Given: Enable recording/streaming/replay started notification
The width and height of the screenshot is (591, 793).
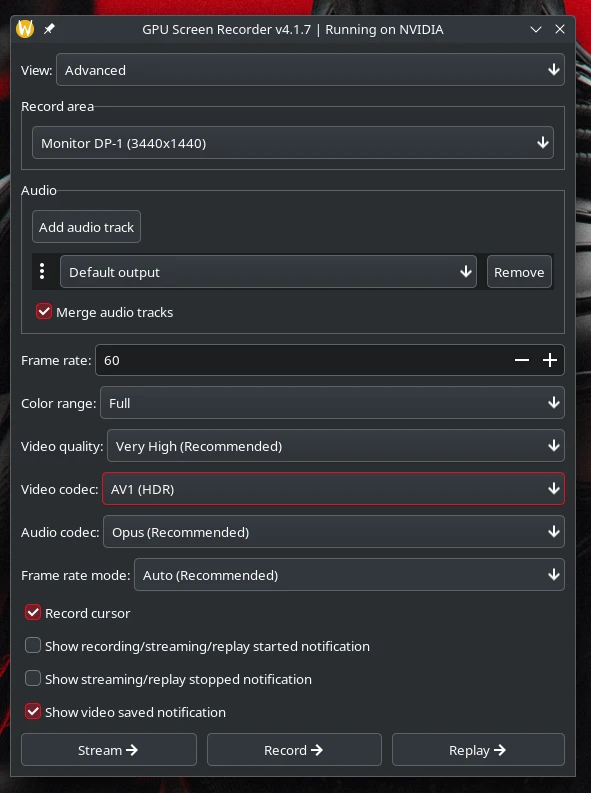Looking at the screenshot, I should pos(33,645).
